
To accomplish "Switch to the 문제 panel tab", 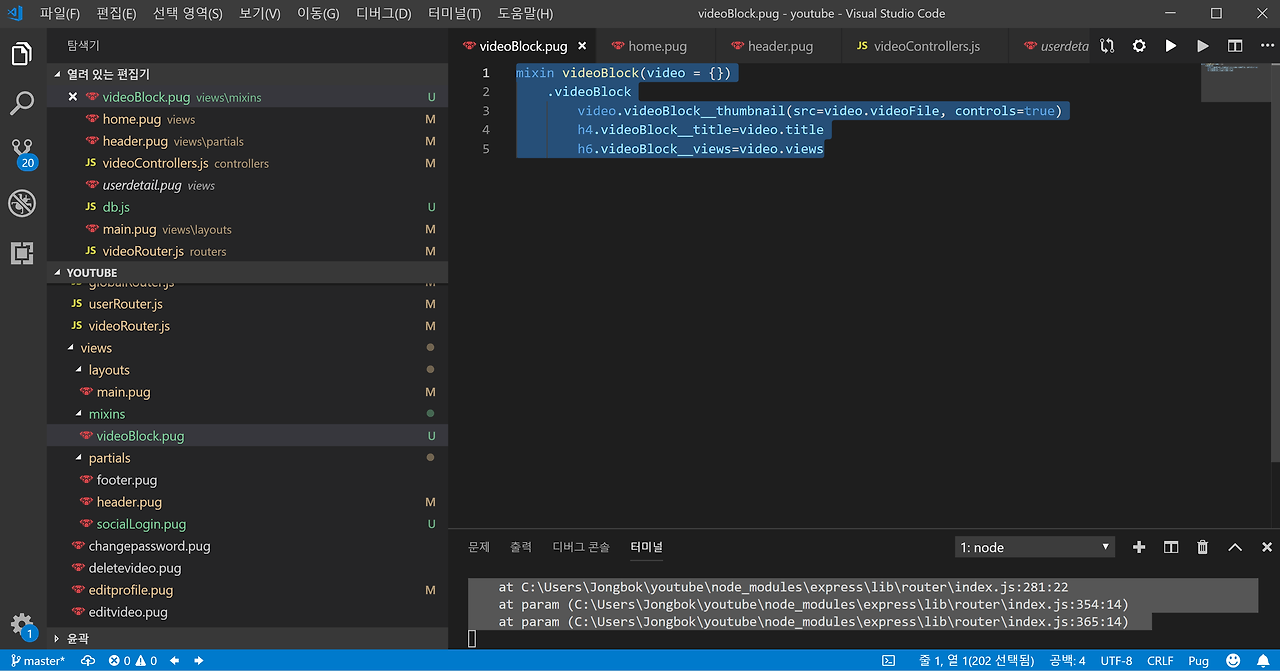I will pyautogui.click(x=479, y=547).
